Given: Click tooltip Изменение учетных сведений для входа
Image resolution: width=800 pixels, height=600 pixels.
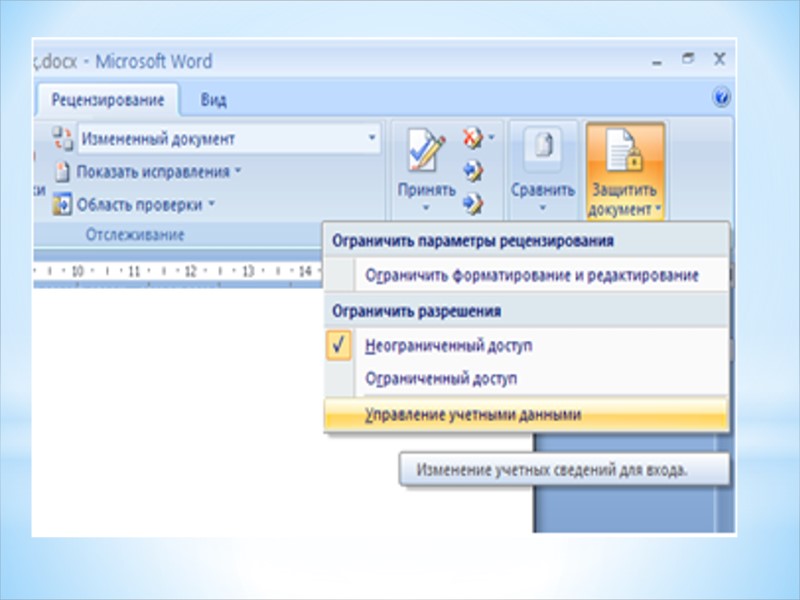Looking at the screenshot, I should tap(564, 469).
